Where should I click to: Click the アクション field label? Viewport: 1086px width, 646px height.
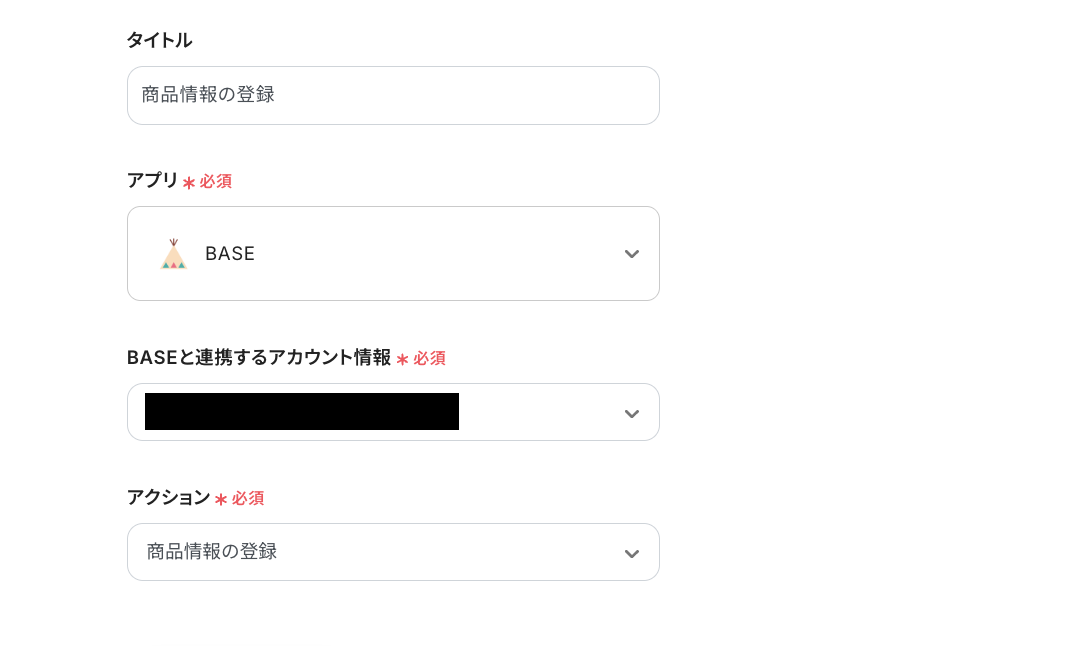tap(168, 498)
